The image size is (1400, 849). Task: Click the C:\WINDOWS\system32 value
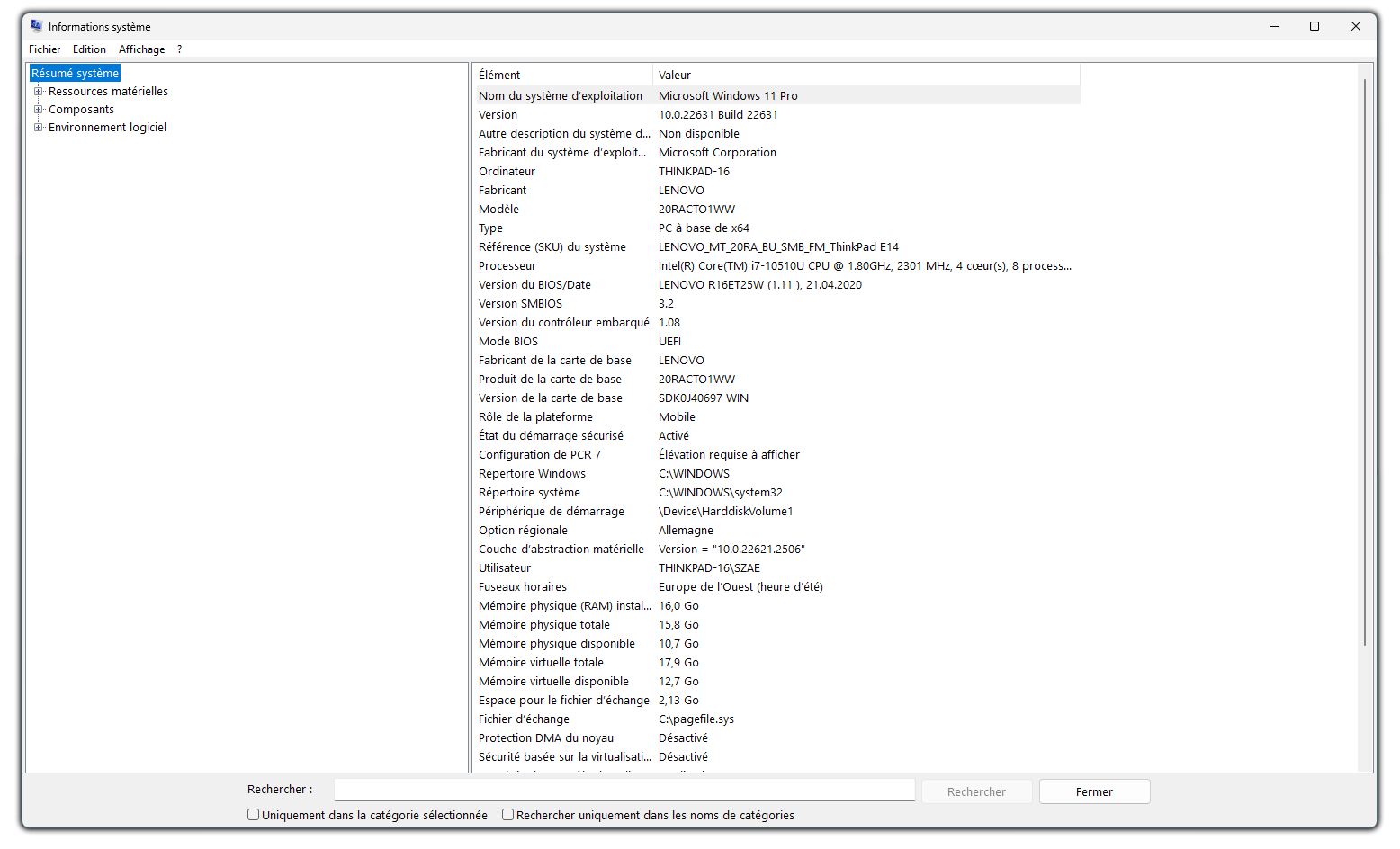[x=721, y=493]
